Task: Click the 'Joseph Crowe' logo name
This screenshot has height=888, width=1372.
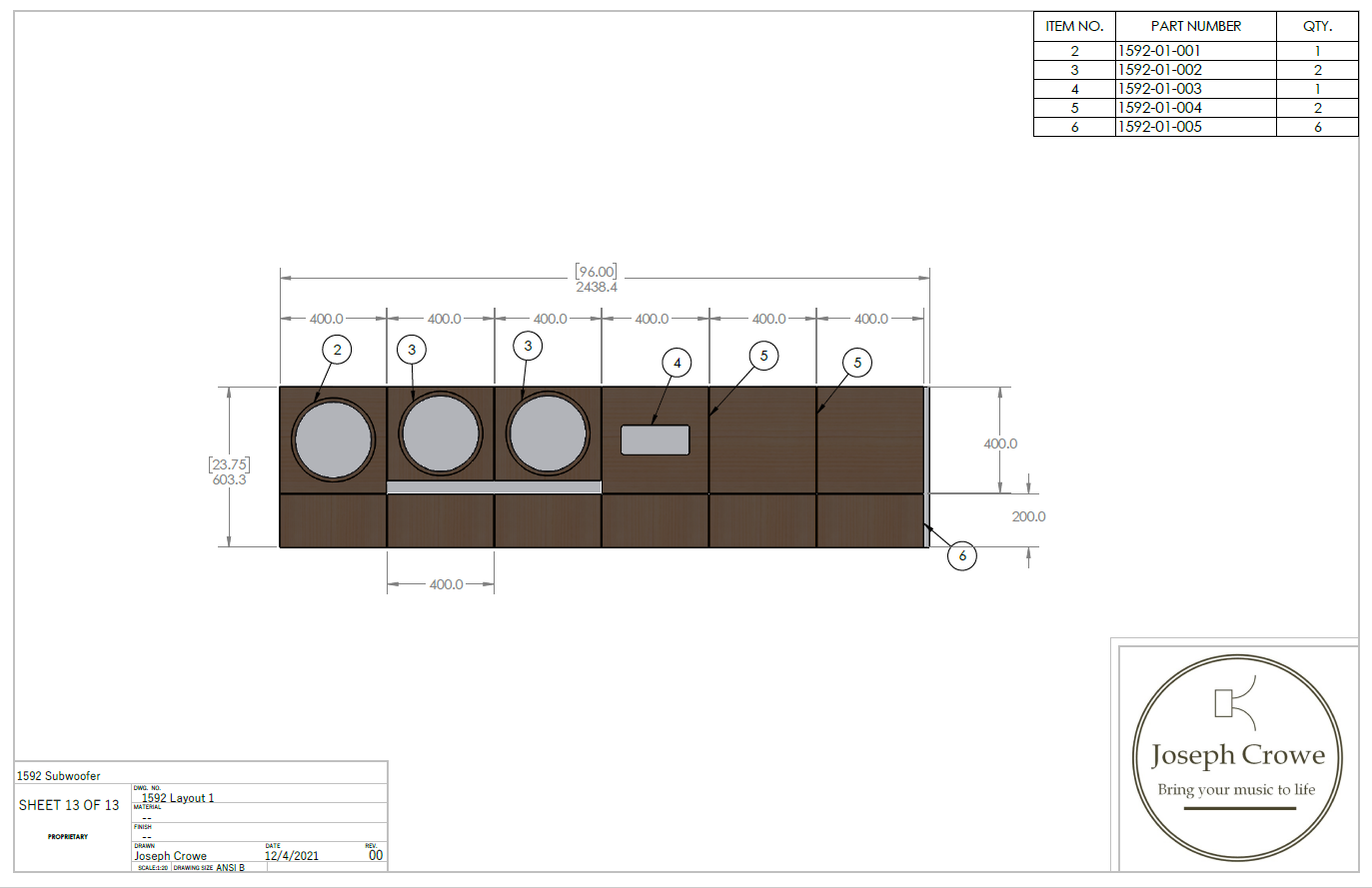Action: (1238, 756)
